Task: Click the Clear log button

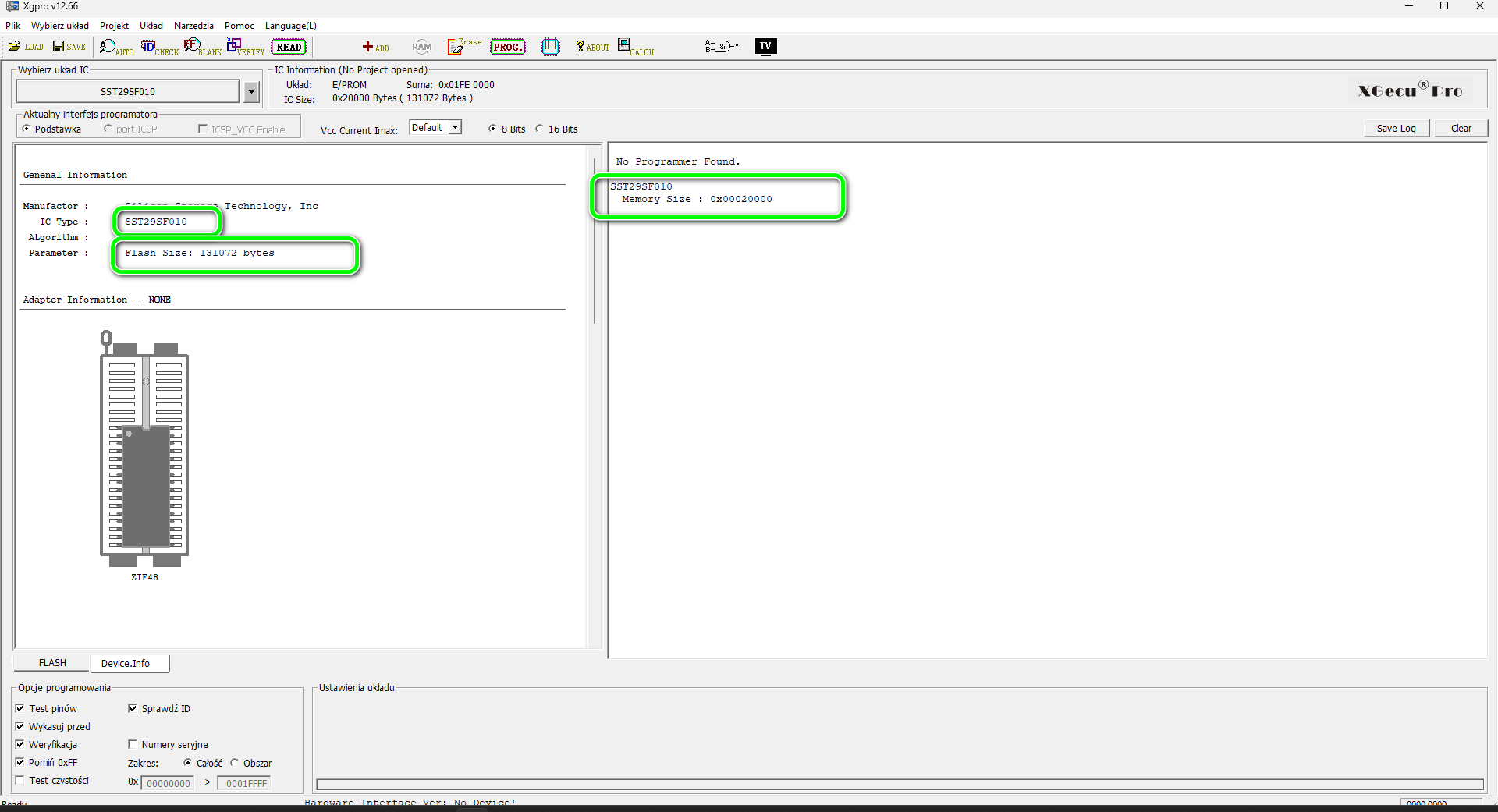Action: [x=1461, y=129]
